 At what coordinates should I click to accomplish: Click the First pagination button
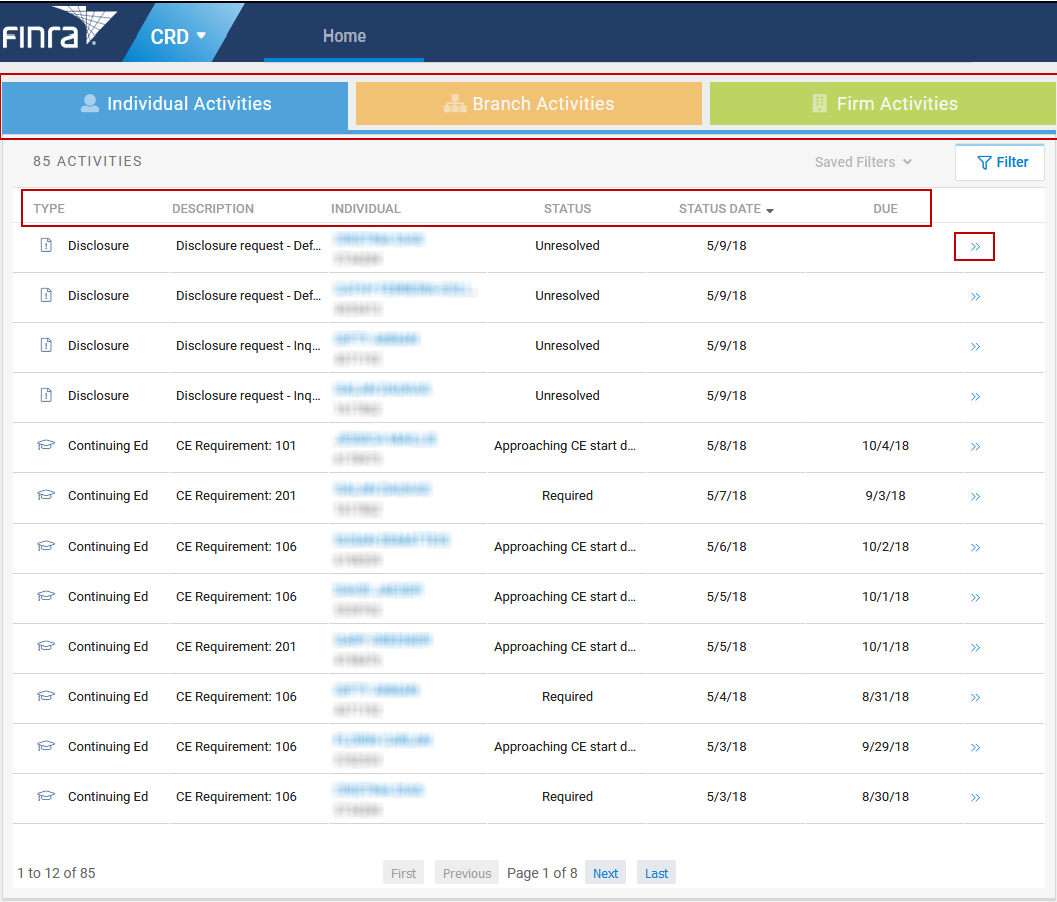click(x=403, y=872)
